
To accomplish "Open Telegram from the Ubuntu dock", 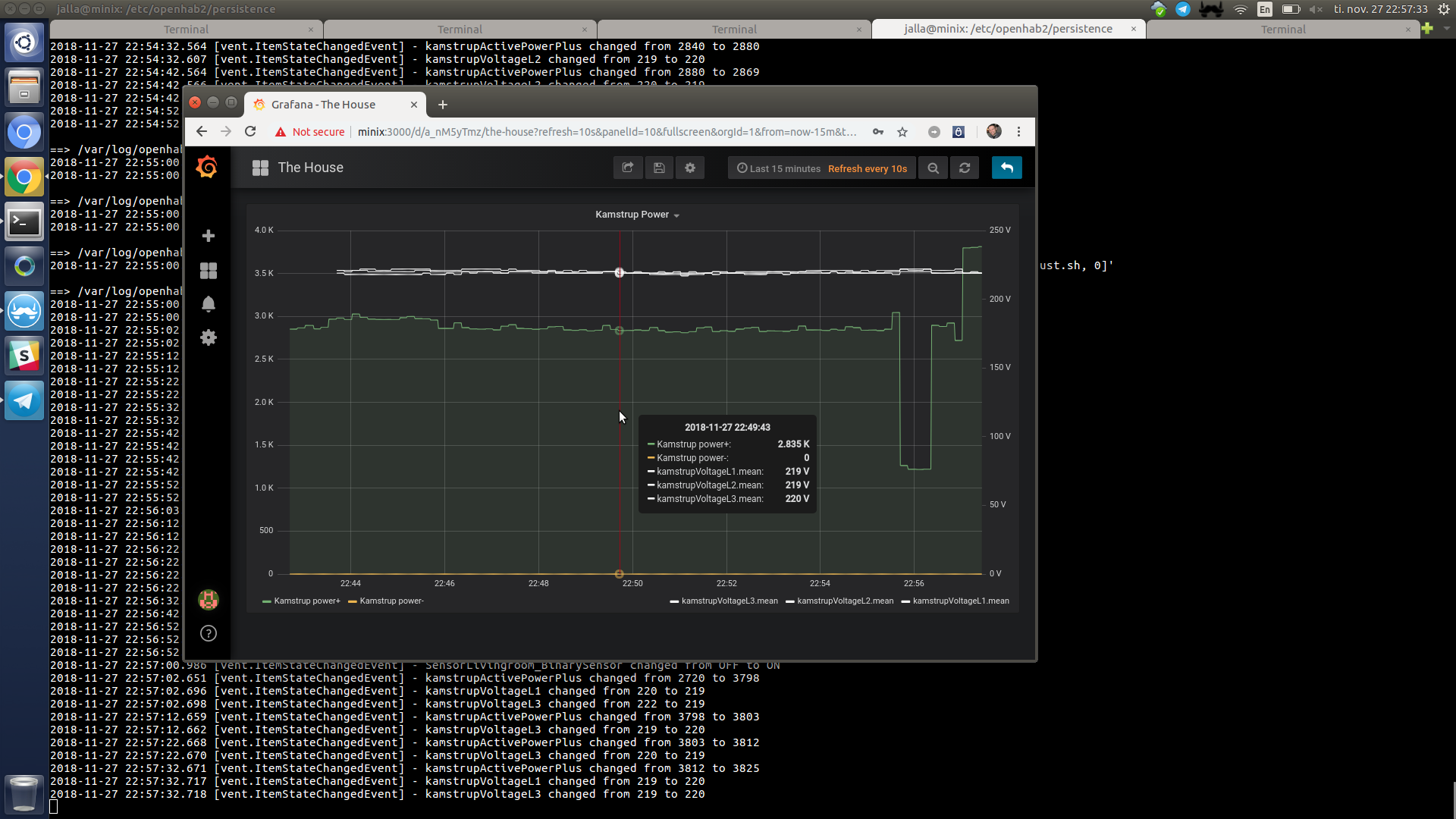I will point(24,402).
